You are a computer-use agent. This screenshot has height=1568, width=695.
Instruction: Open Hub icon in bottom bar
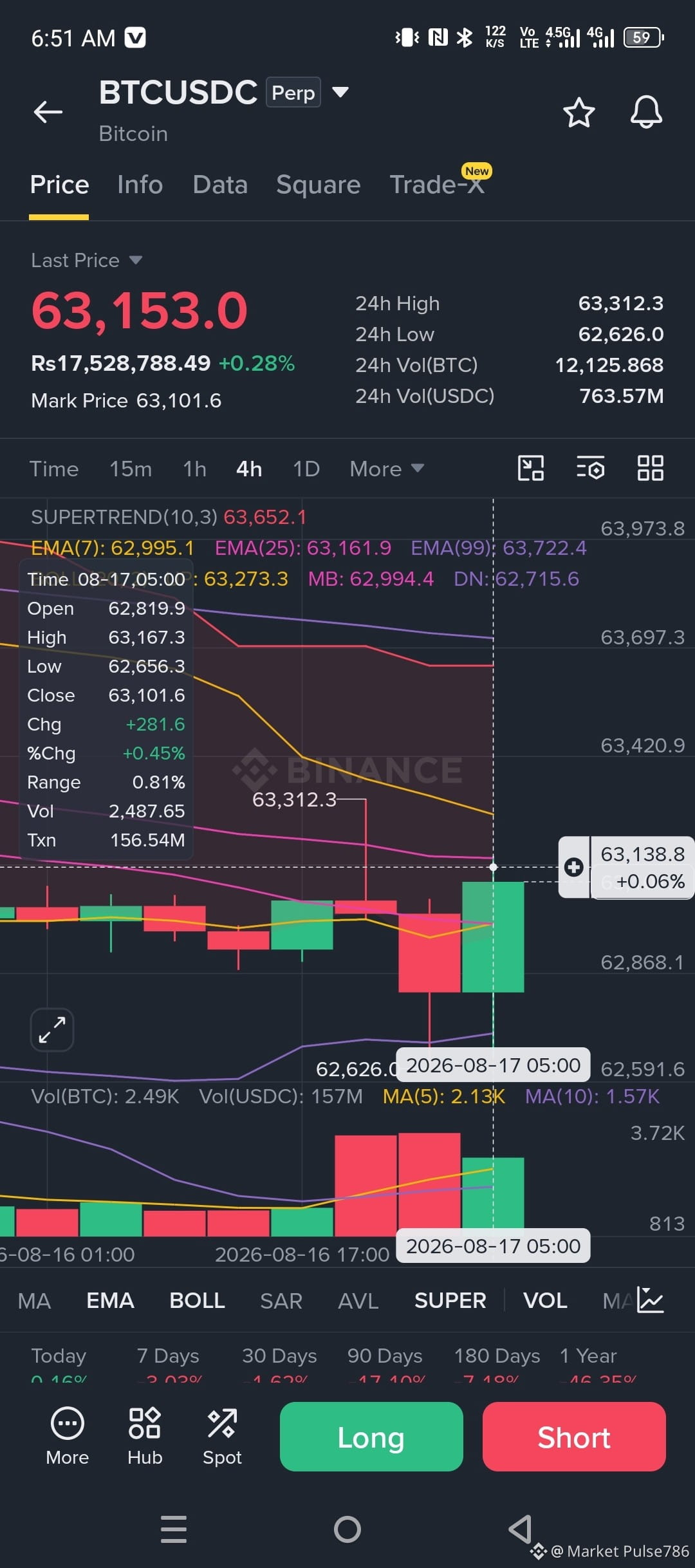click(145, 1437)
